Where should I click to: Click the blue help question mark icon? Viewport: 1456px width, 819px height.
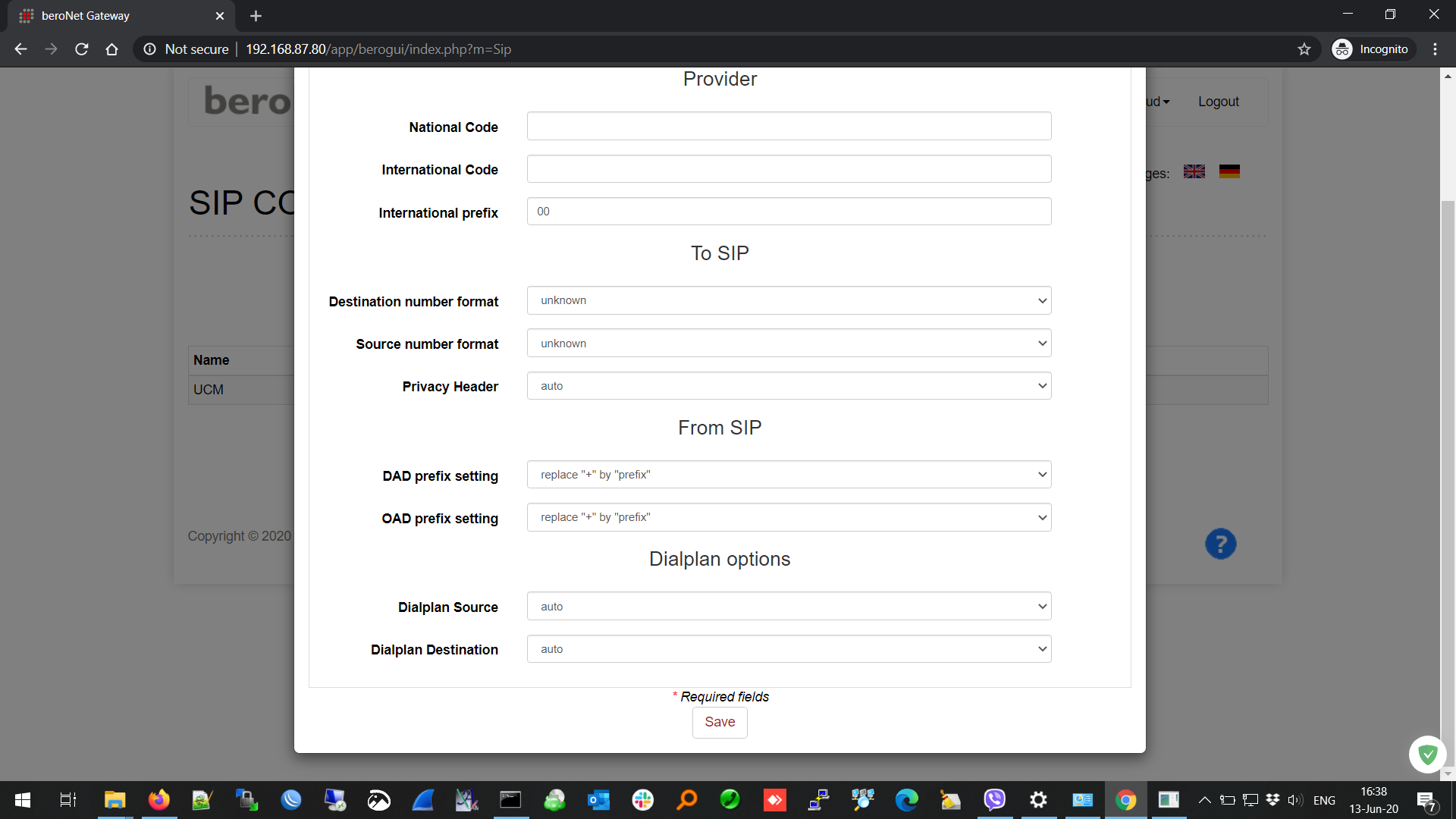[1220, 544]
